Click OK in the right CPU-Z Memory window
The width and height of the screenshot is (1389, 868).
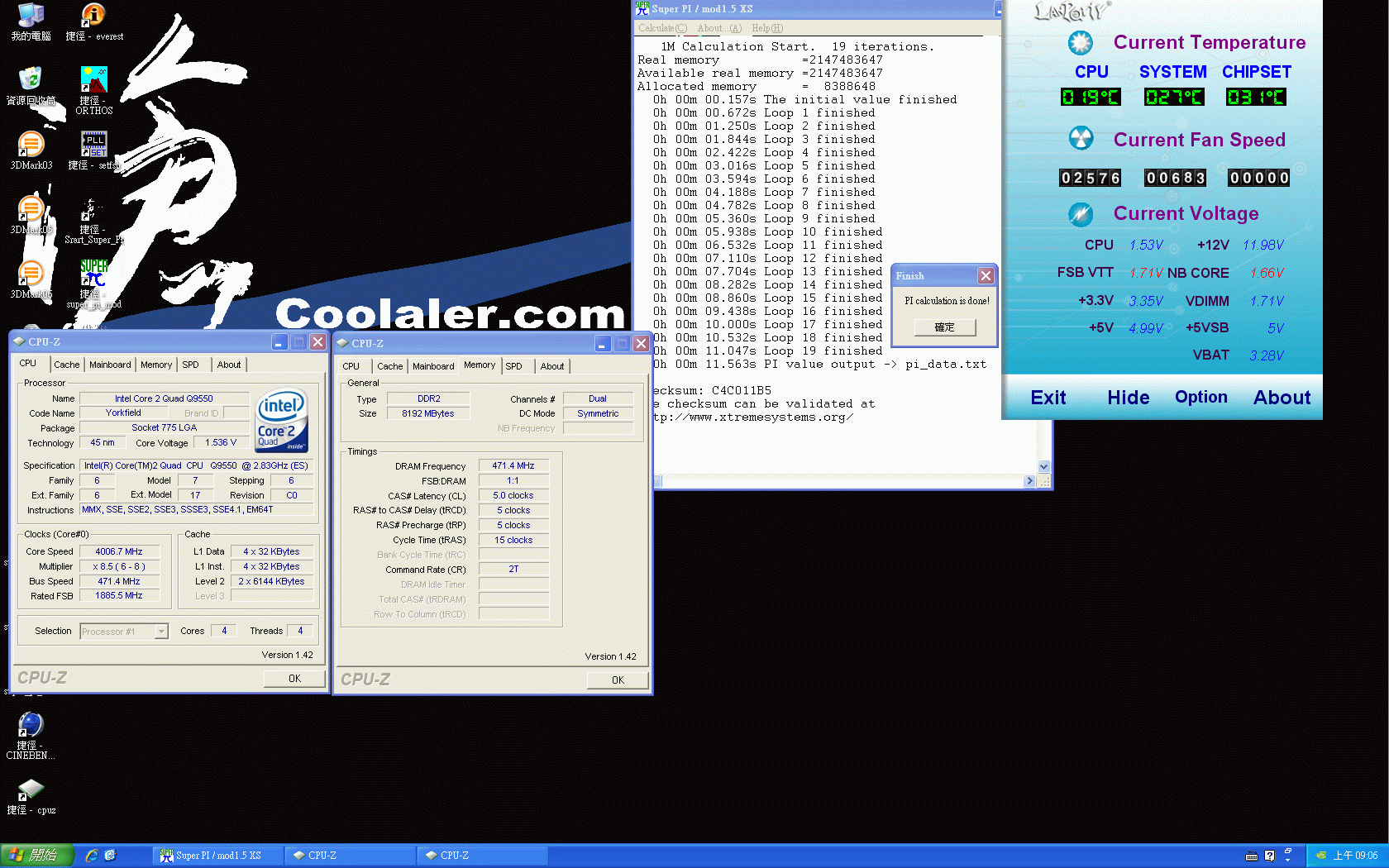pos(618,680)
